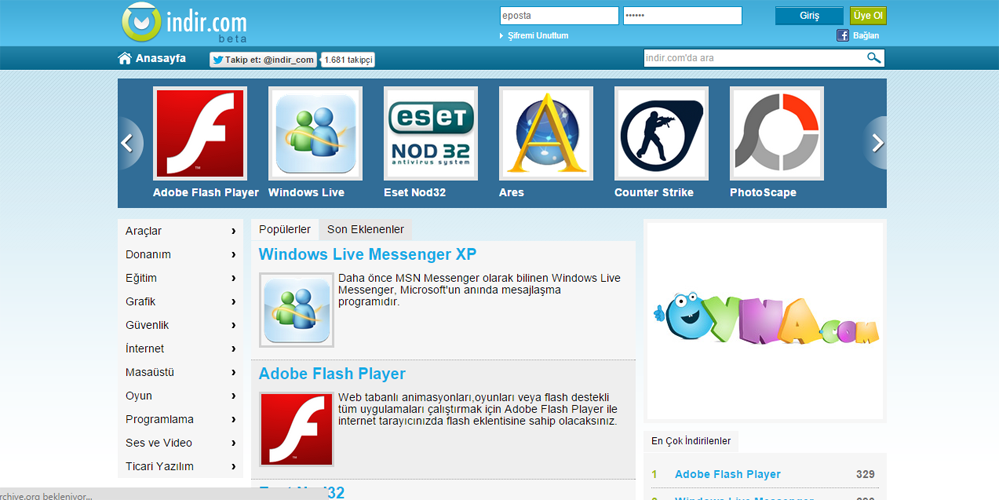Switch to the Son Eklenenler tab
Viewport: 999px width, 500px height.
click(365, 230)
